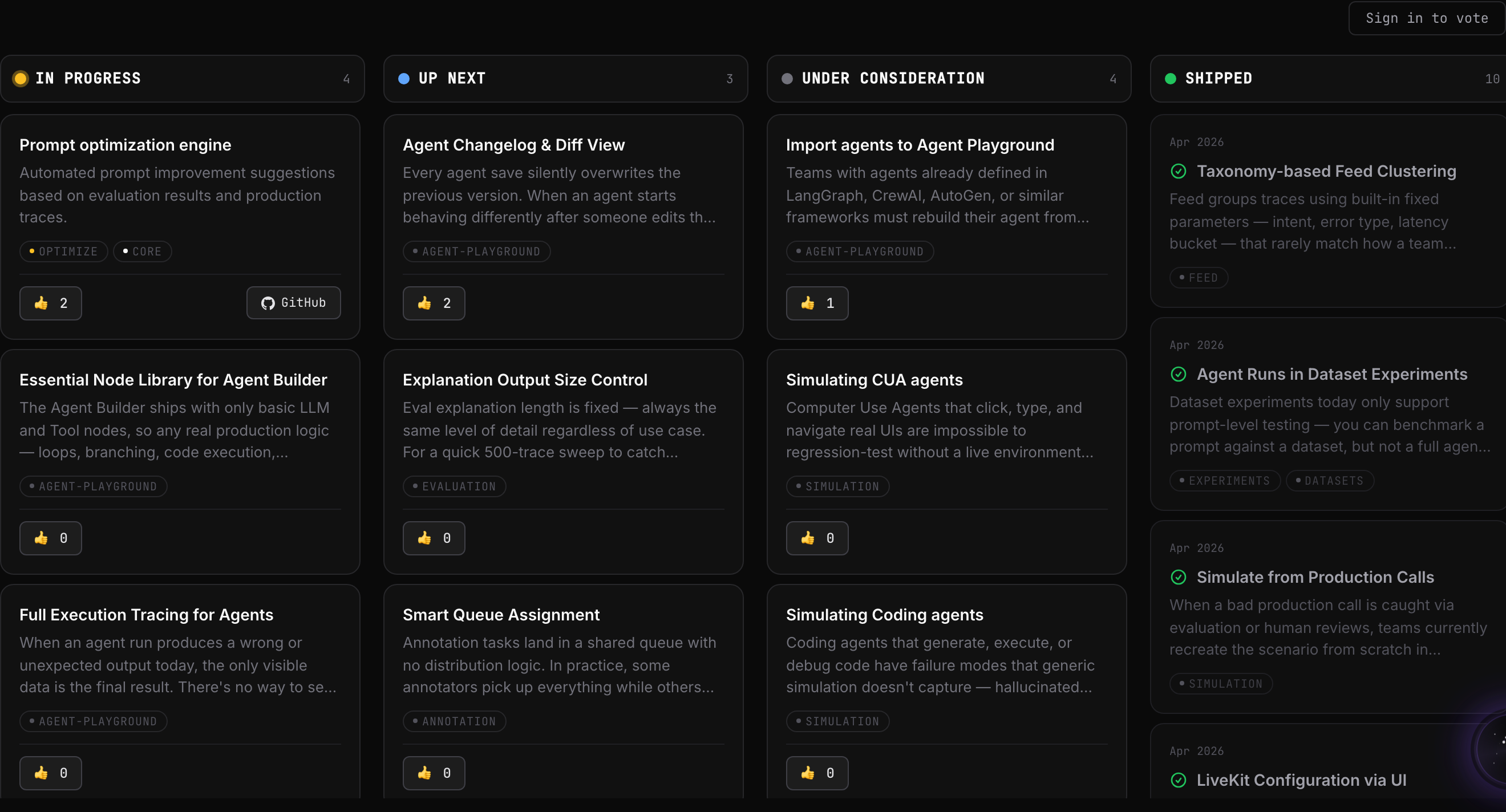This screenshot has width=1506, height=812.
Task: Upvote Import agents to Agent Playground
Action: (817, 303)
